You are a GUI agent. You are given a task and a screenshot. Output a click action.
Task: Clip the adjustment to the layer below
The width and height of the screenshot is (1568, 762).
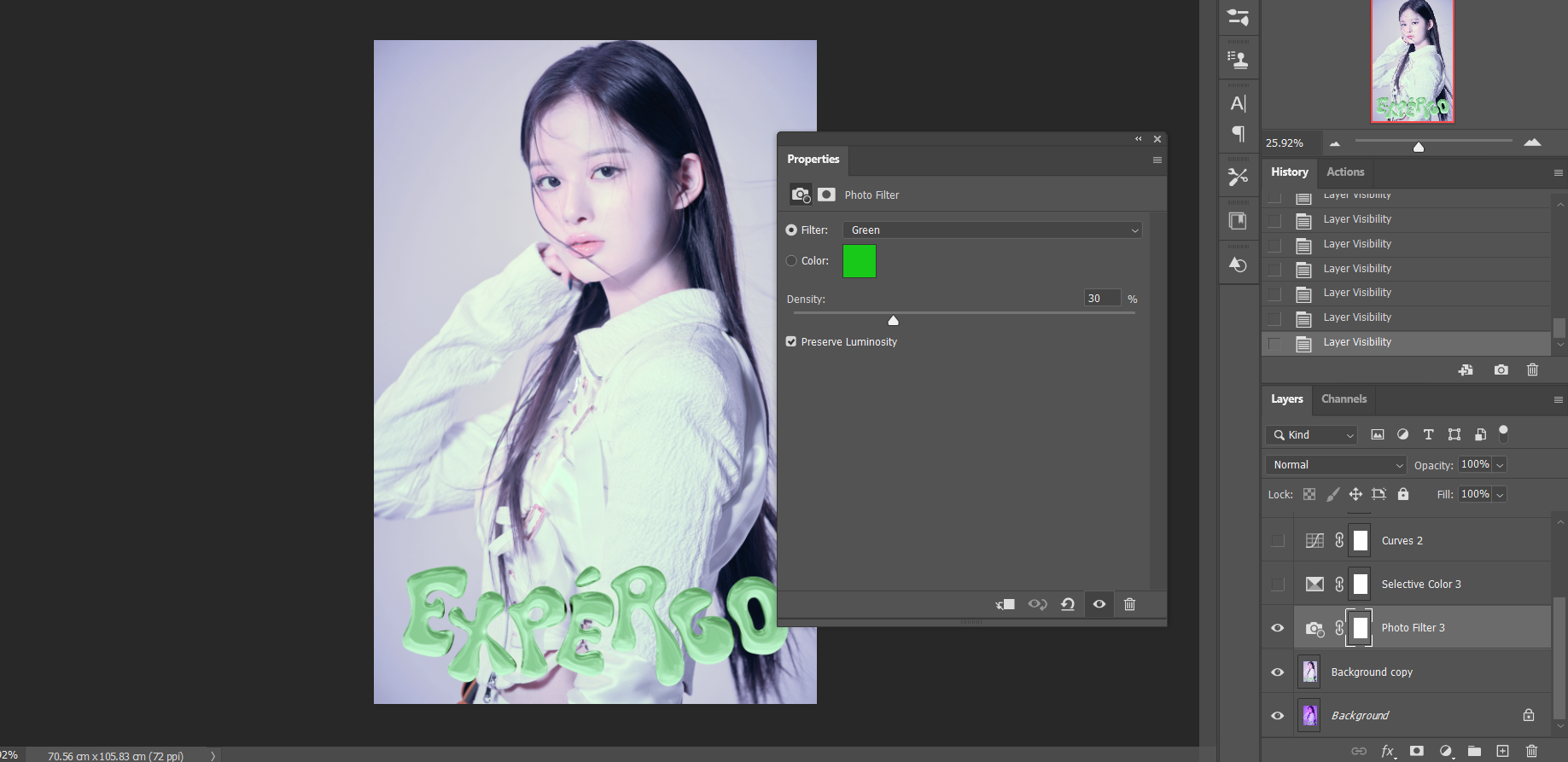(x=1006, y=604)
